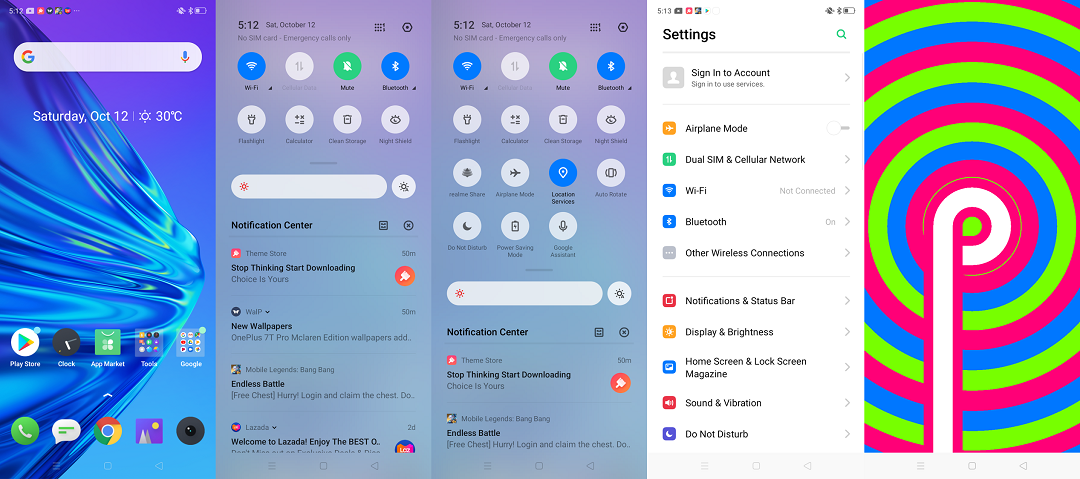
Task: Tap auto-brightness sun button in the collapsed panel
Action: pyautogui.click(x=404, y=187)
